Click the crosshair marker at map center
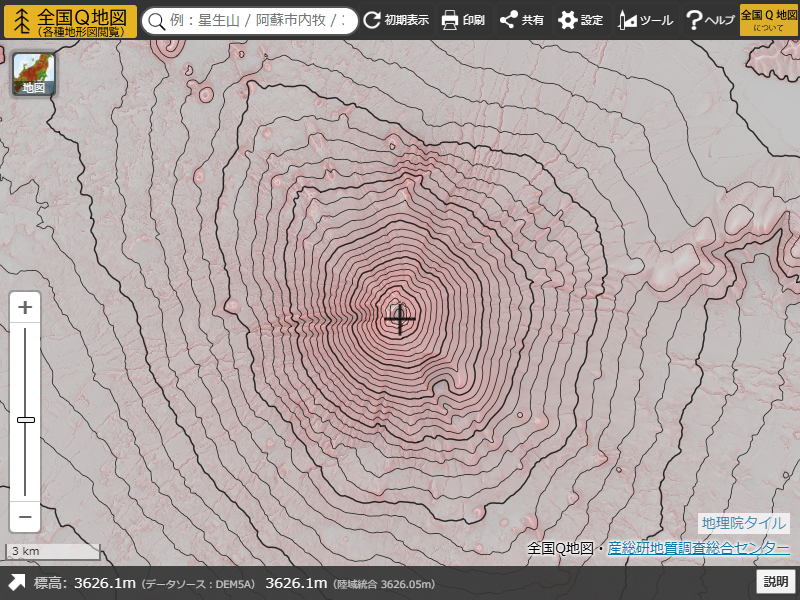The height and width of the screenshot is (600, 800). (400, 320)
